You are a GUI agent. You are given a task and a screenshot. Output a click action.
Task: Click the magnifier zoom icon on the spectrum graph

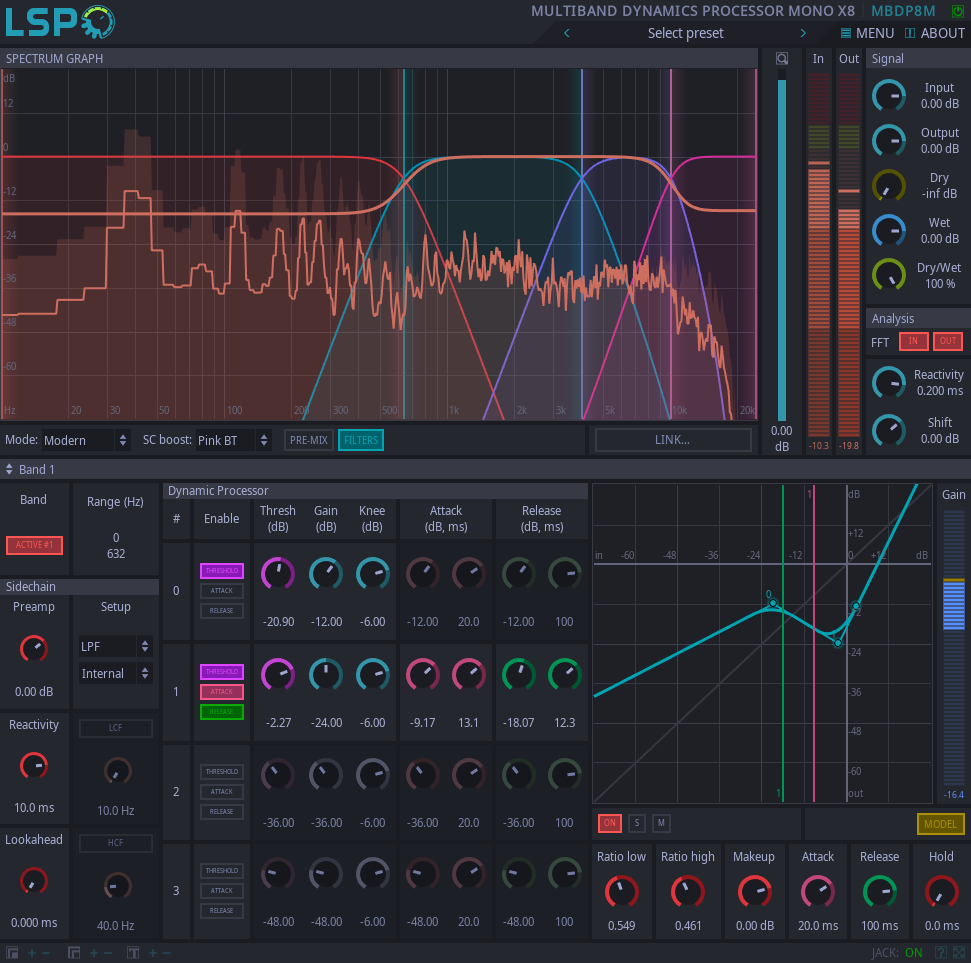[783, 58]
